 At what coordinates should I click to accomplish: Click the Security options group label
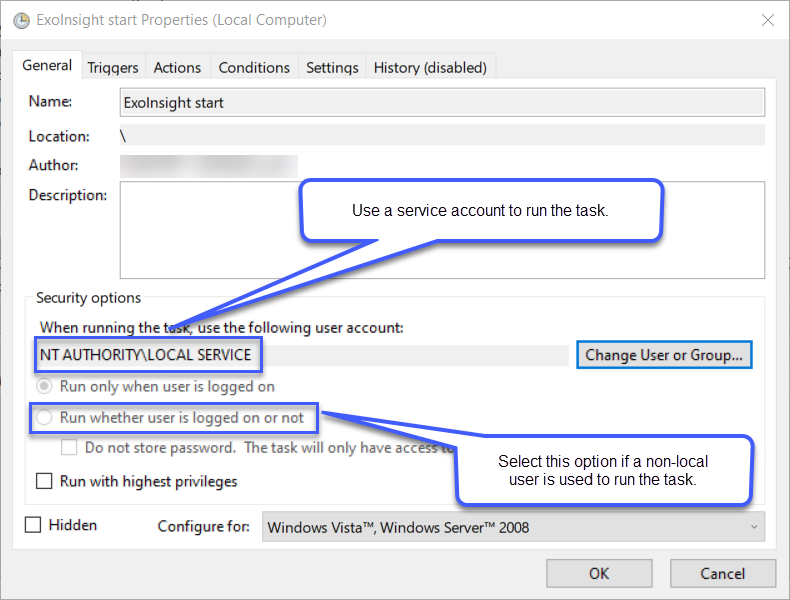[89, 298]
